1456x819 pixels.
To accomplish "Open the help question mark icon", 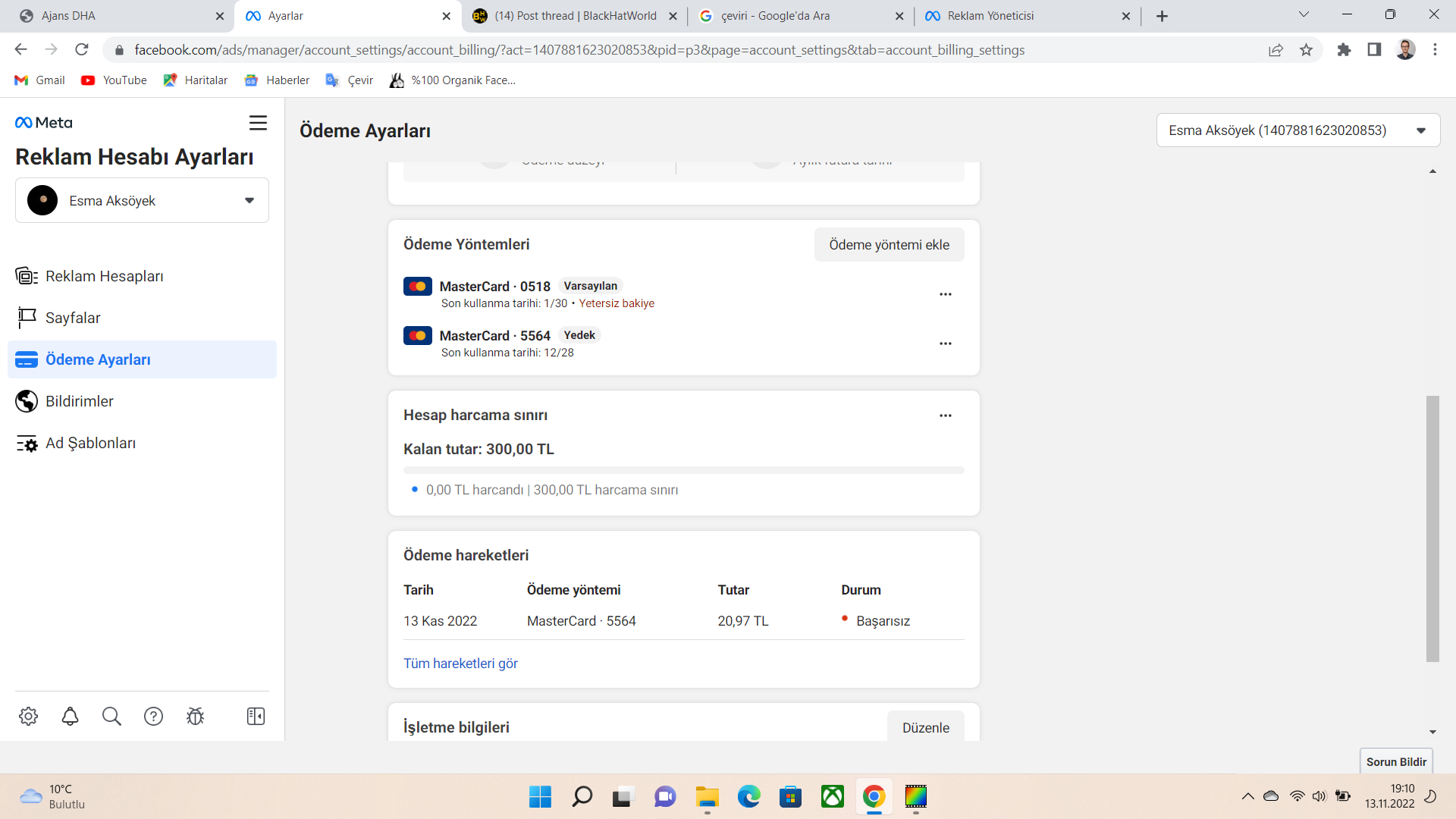I will (153, 716).
